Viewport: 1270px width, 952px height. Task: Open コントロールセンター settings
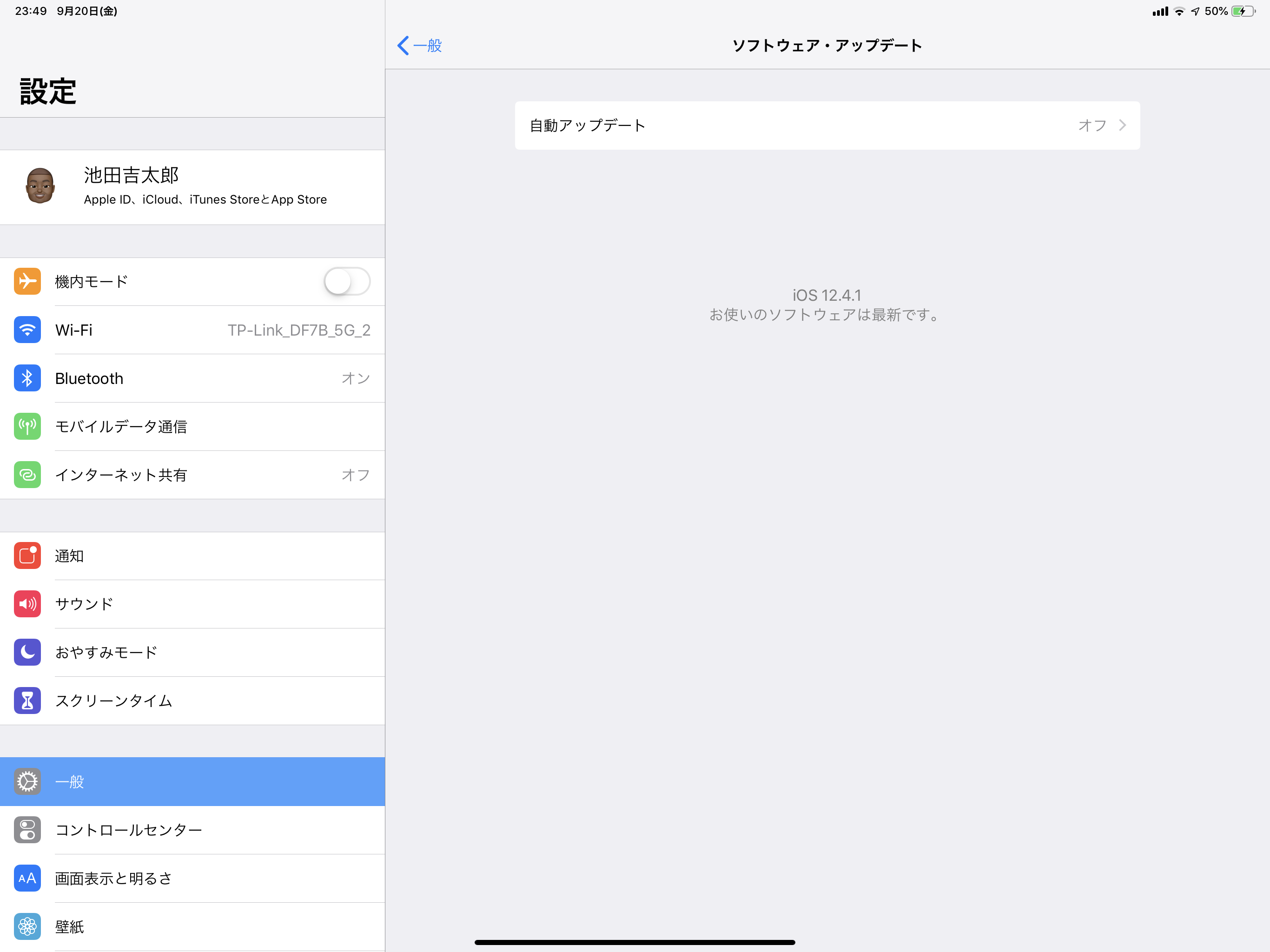point(192,830)
